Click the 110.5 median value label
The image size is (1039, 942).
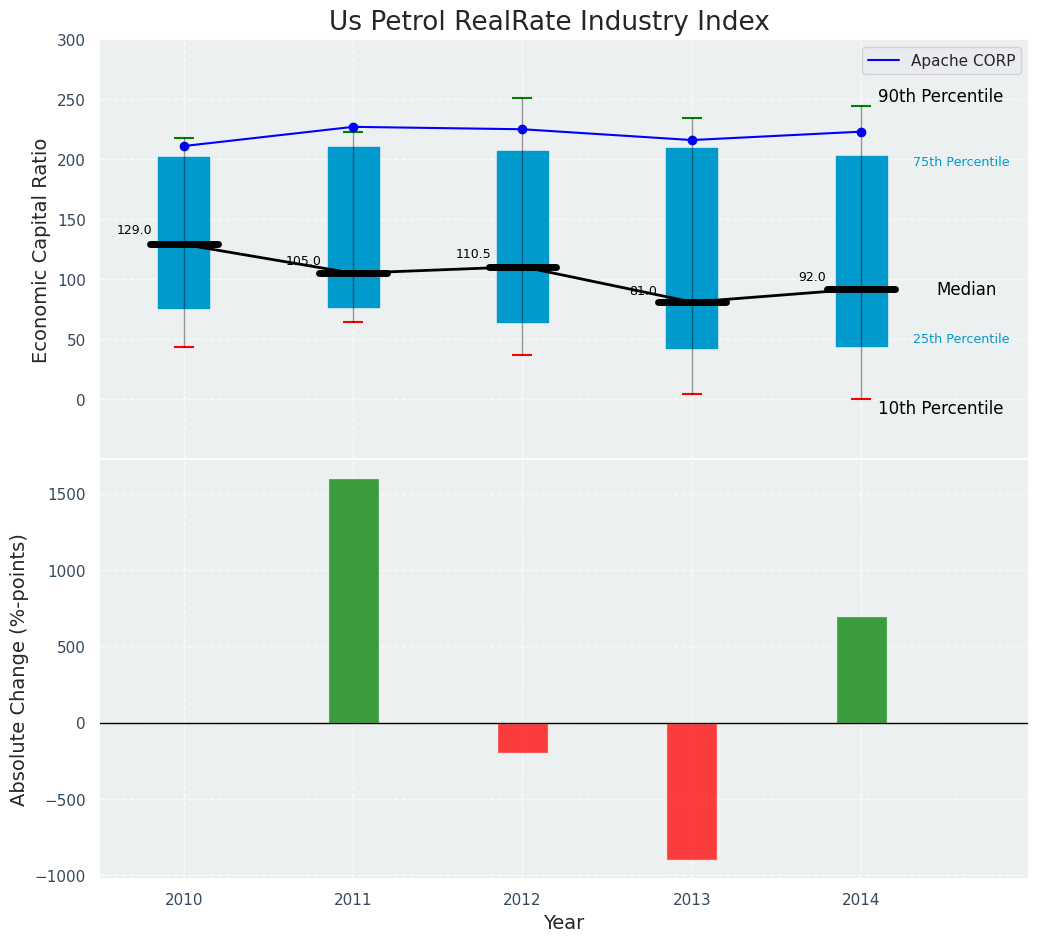click(473, 254)
